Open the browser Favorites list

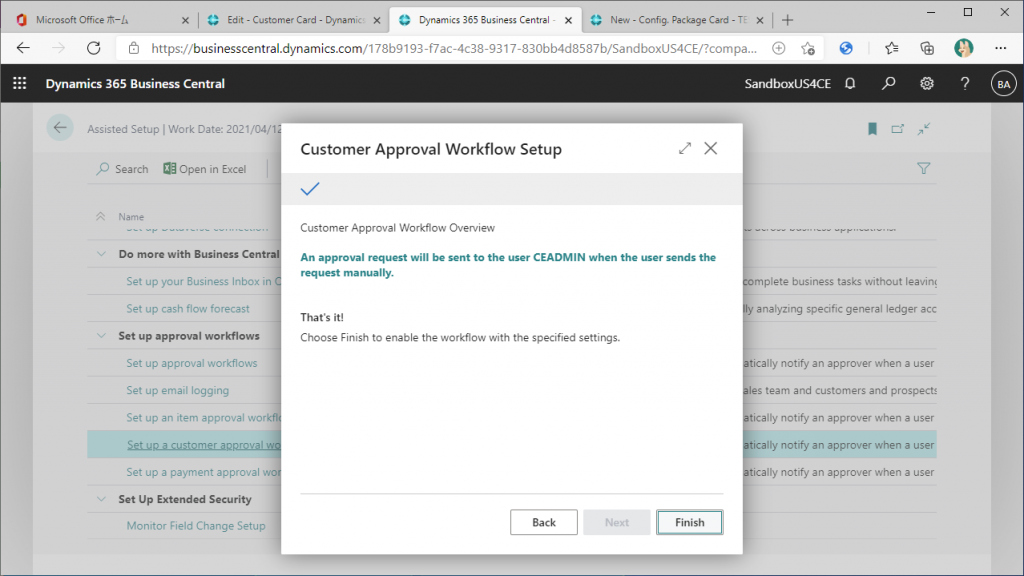891,48
